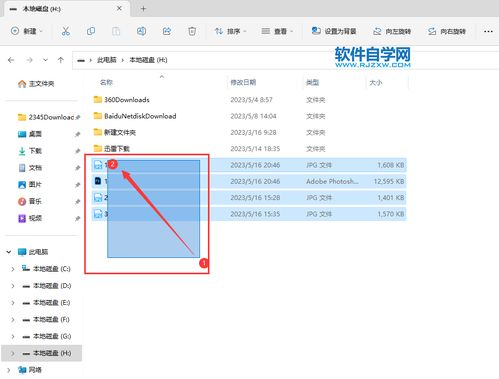Open 文档 Documents in sidebar
This screenshot has height=379, width=499.
pos(30,168)
